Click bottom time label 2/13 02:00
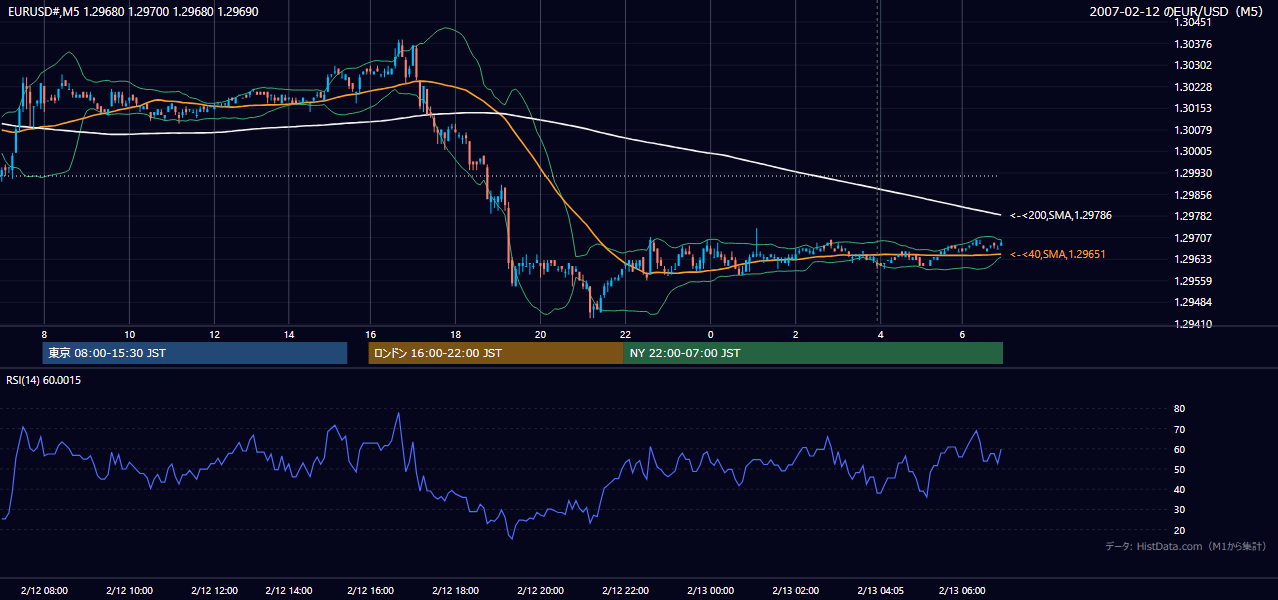 [796, 590]
